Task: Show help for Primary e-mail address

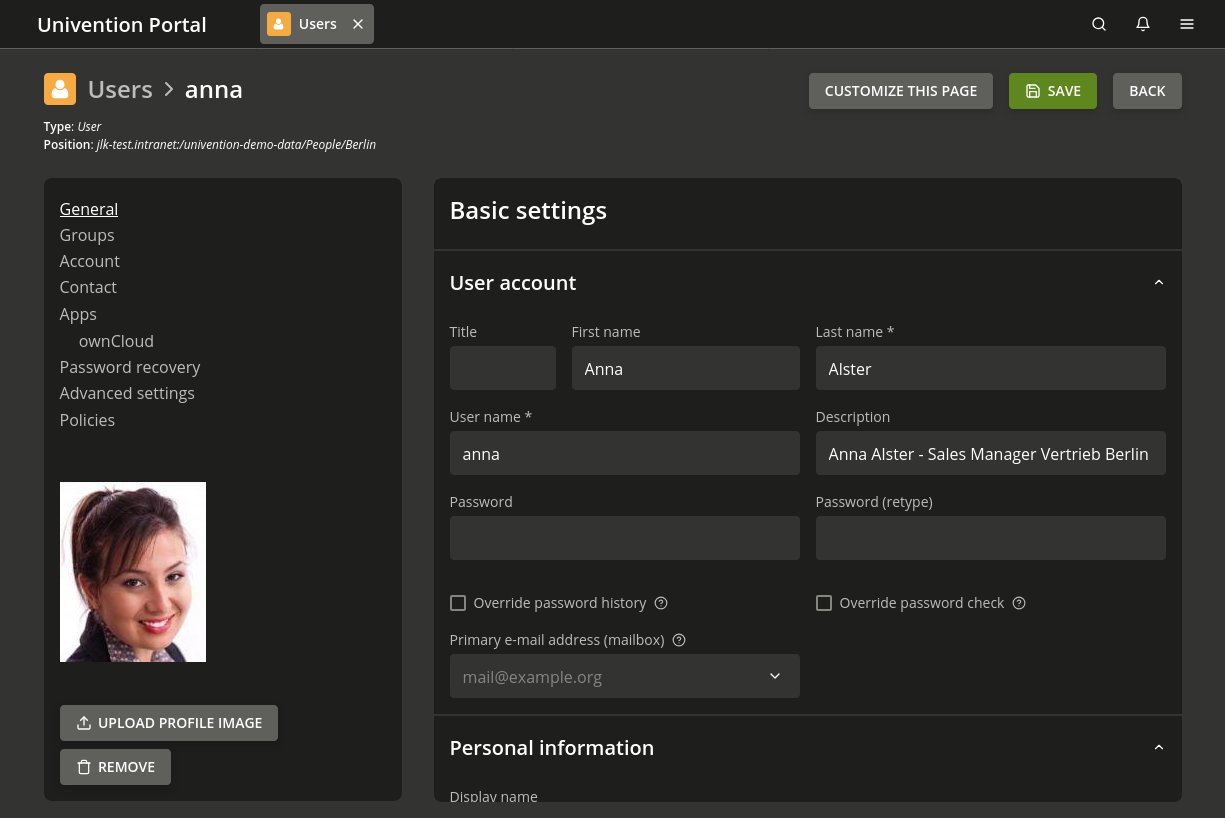Action: click(679, 640)
